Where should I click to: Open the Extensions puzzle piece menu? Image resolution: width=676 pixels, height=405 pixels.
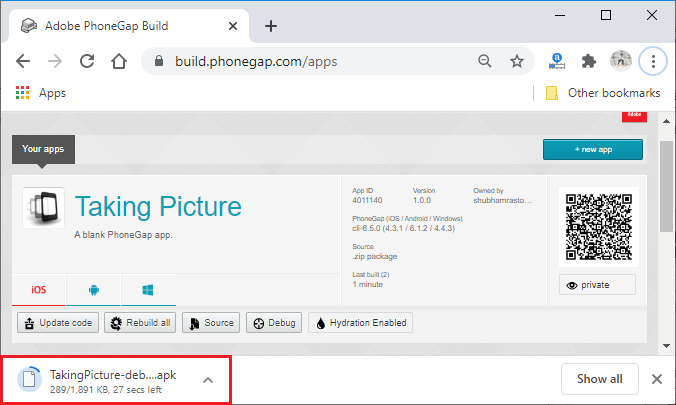(588, 61)
